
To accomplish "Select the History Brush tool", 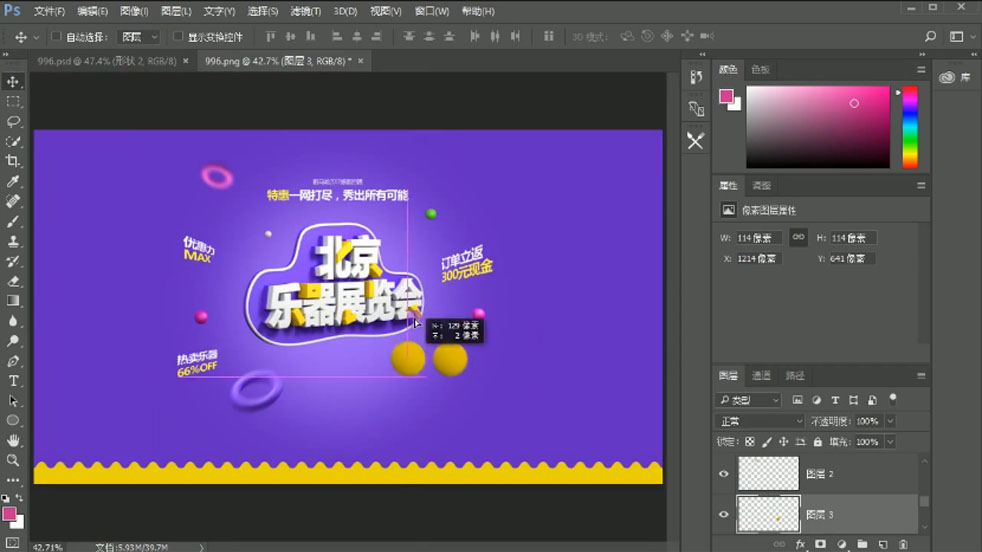I will point(13,261).
